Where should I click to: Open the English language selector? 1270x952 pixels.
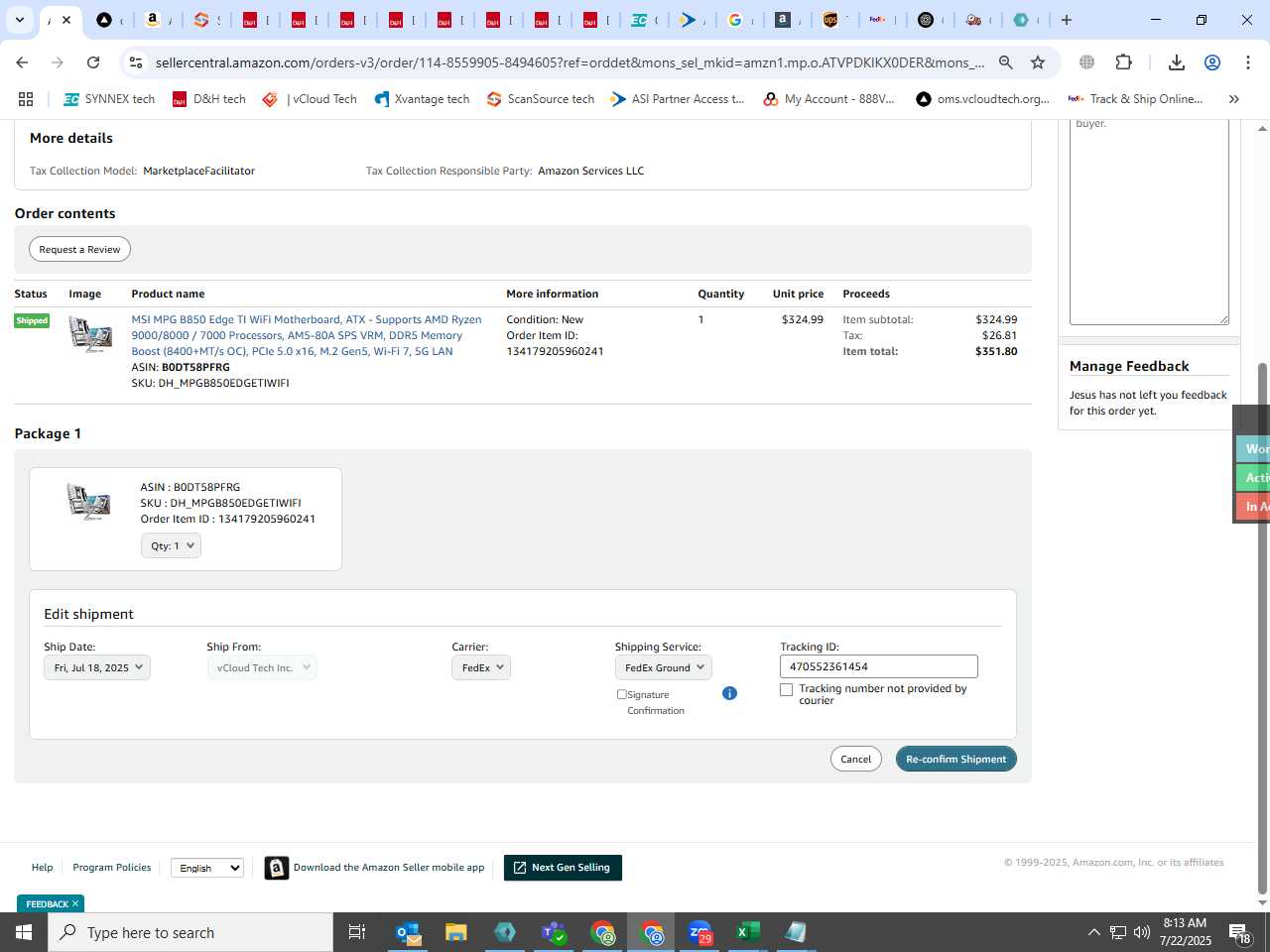[x=207, y=868]
